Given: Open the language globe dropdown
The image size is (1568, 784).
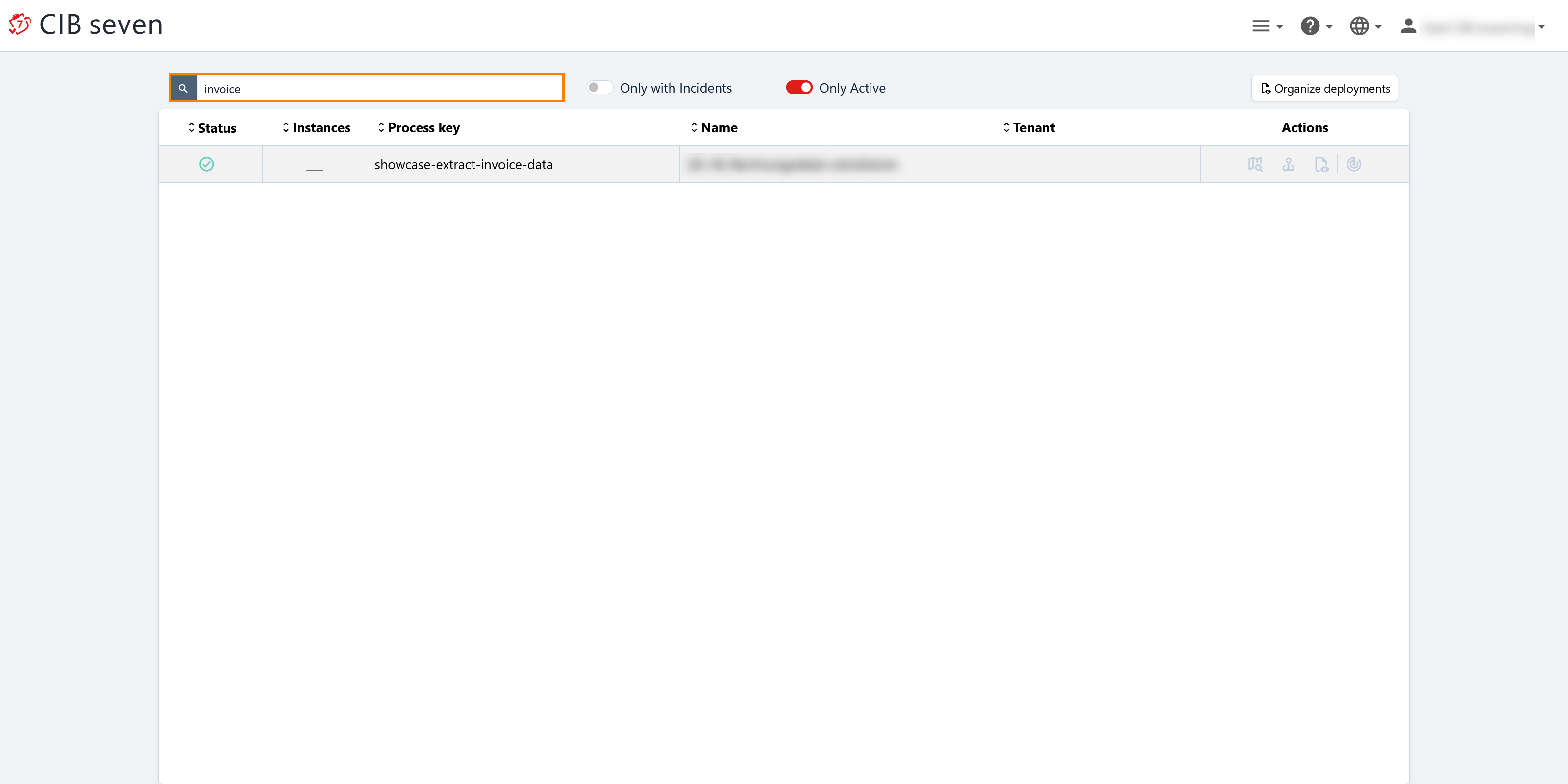Looking at the screenshot, I should 1365,26.
